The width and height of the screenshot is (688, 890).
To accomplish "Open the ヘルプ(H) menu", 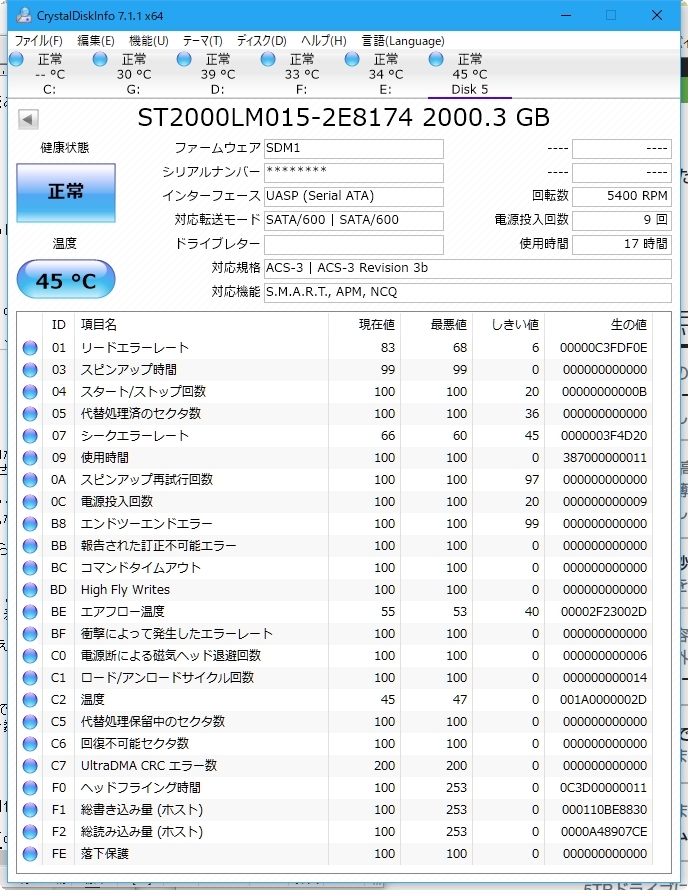I will tap(324, 41).
